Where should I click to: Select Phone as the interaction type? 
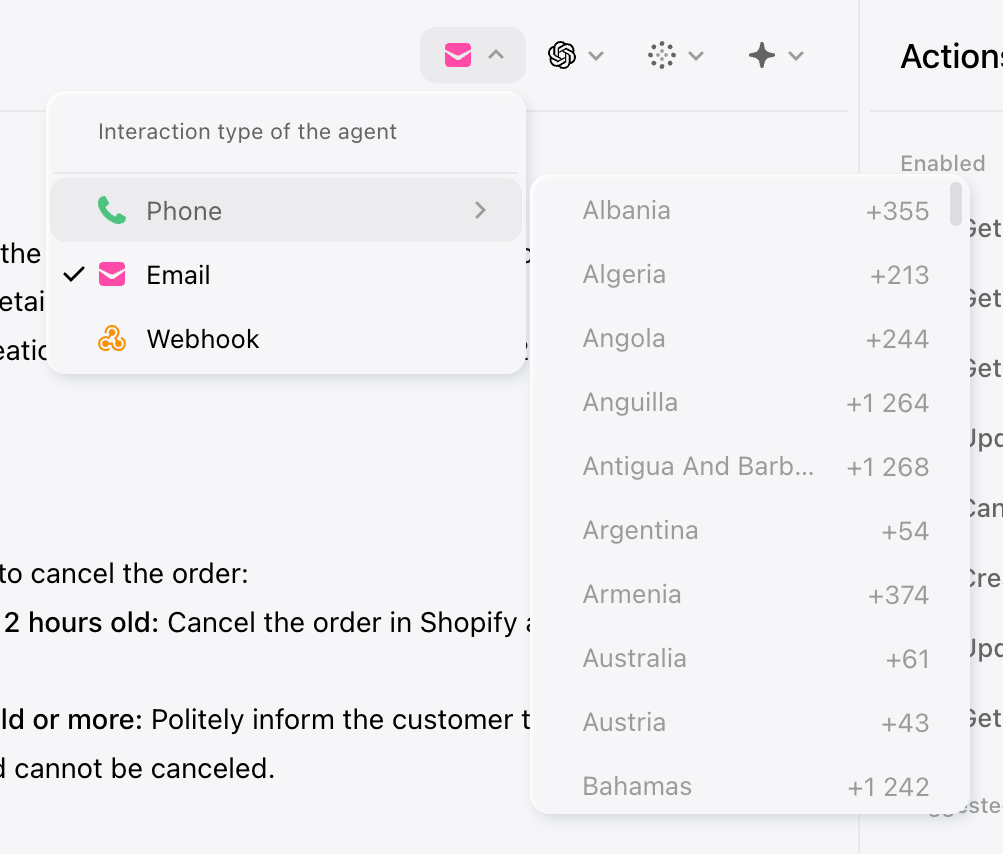(x=184, y=210)
